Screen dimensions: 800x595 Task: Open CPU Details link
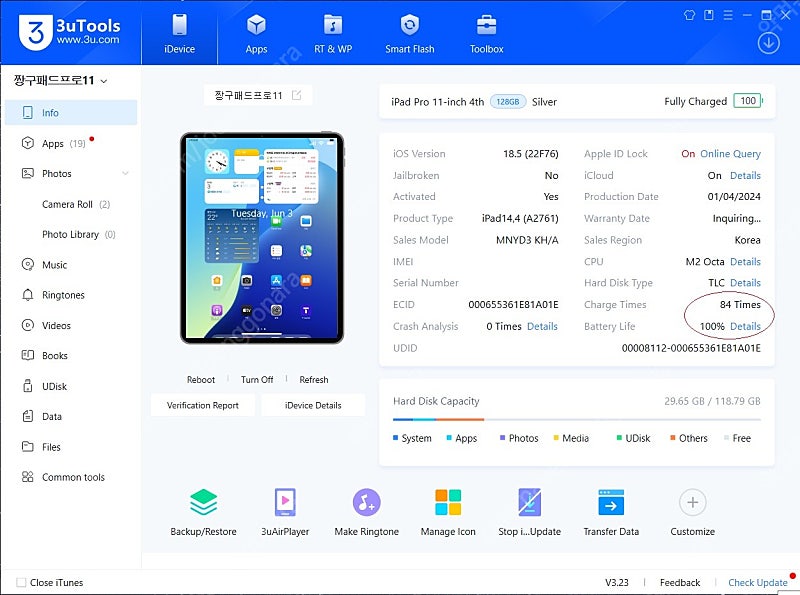pyautogui.click(x=745, y=262)
